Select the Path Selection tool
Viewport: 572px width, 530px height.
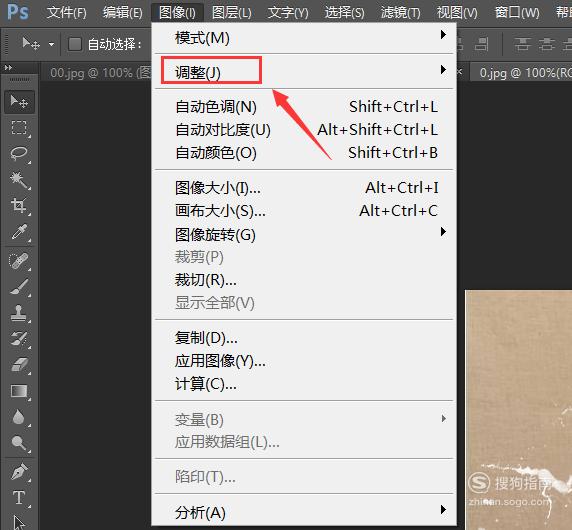coord(19,522)
